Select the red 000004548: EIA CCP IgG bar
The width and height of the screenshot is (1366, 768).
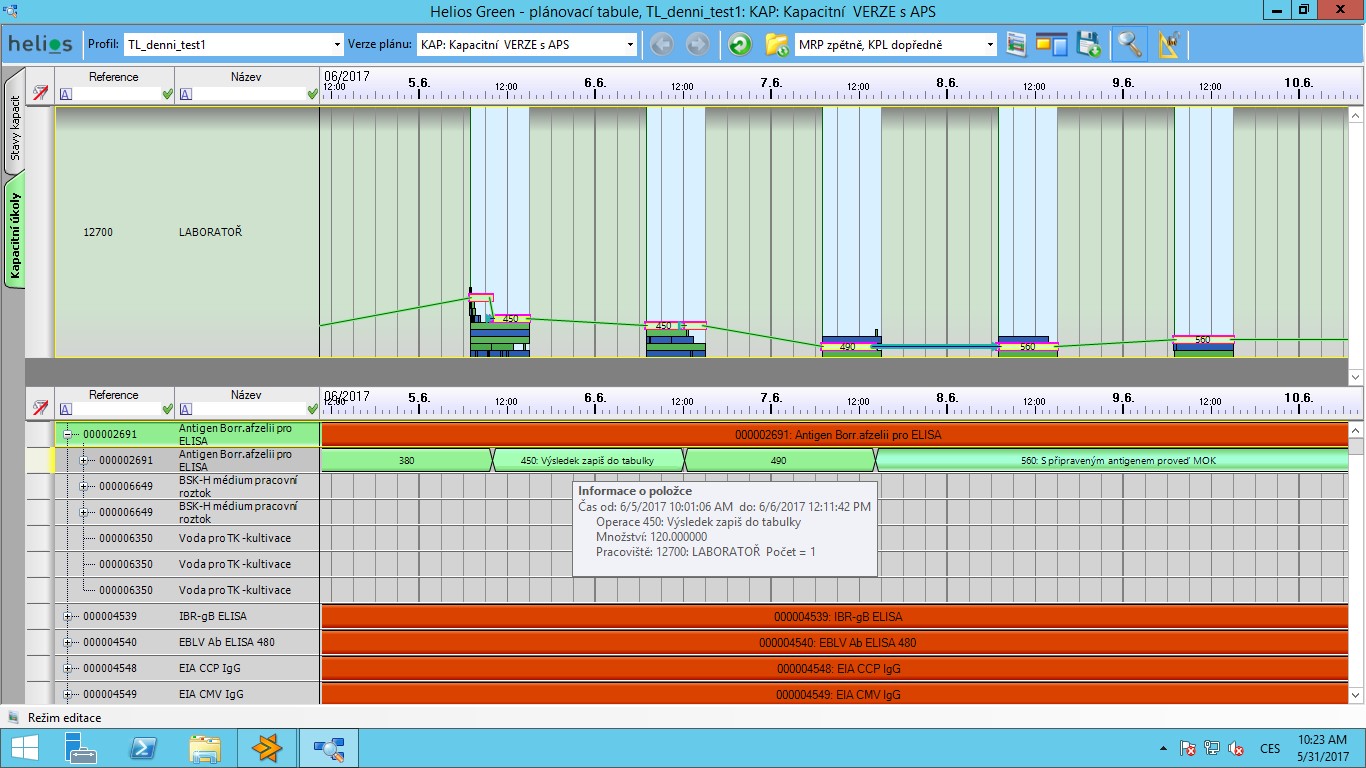click(x=835, y=669)
